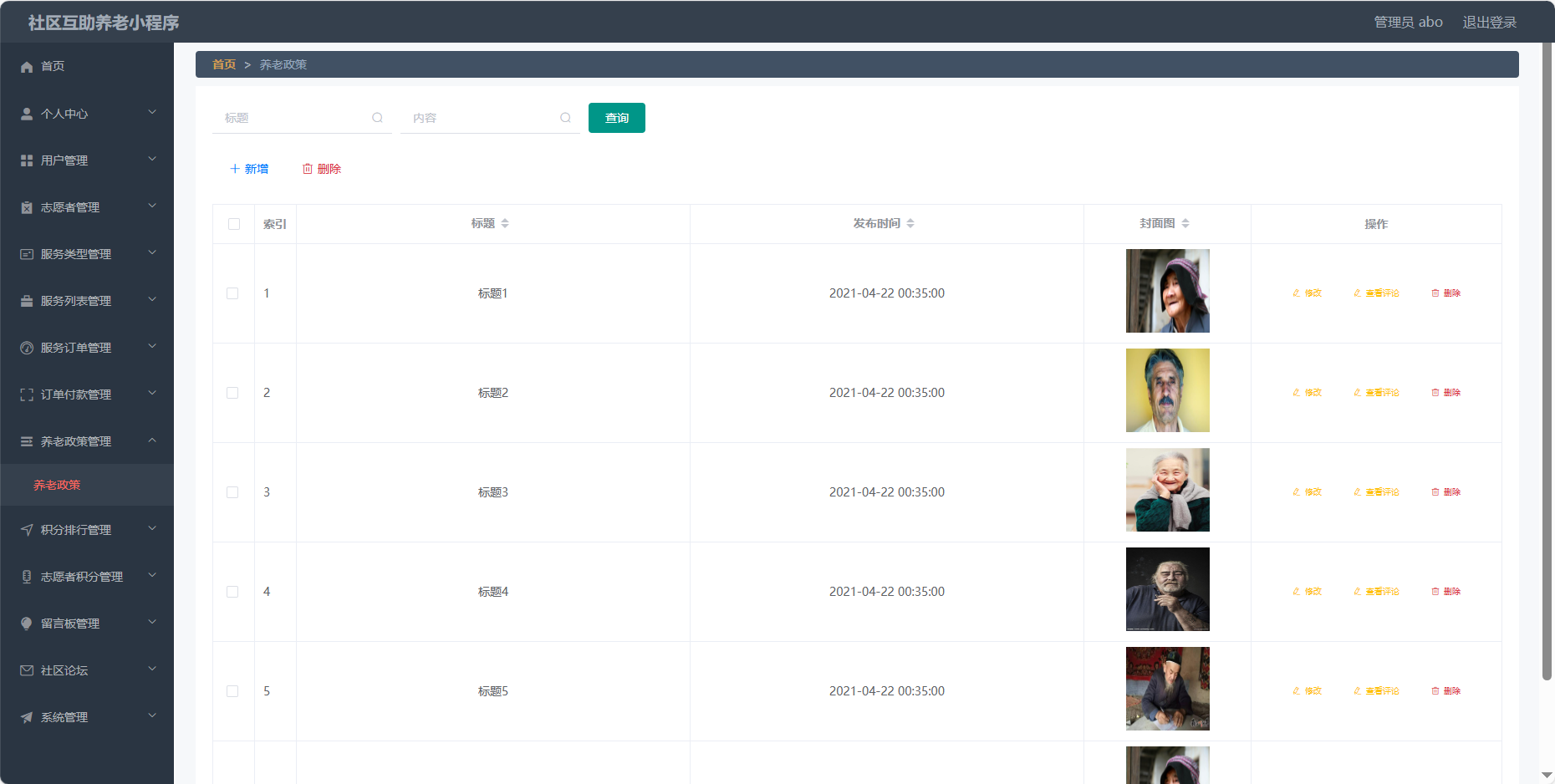Image resolution: width=1555 pixels, height=784 pixels.
Task: Click the card icon beside 服务类型管理
Action: pyautogui.click(x=27, y=254)
